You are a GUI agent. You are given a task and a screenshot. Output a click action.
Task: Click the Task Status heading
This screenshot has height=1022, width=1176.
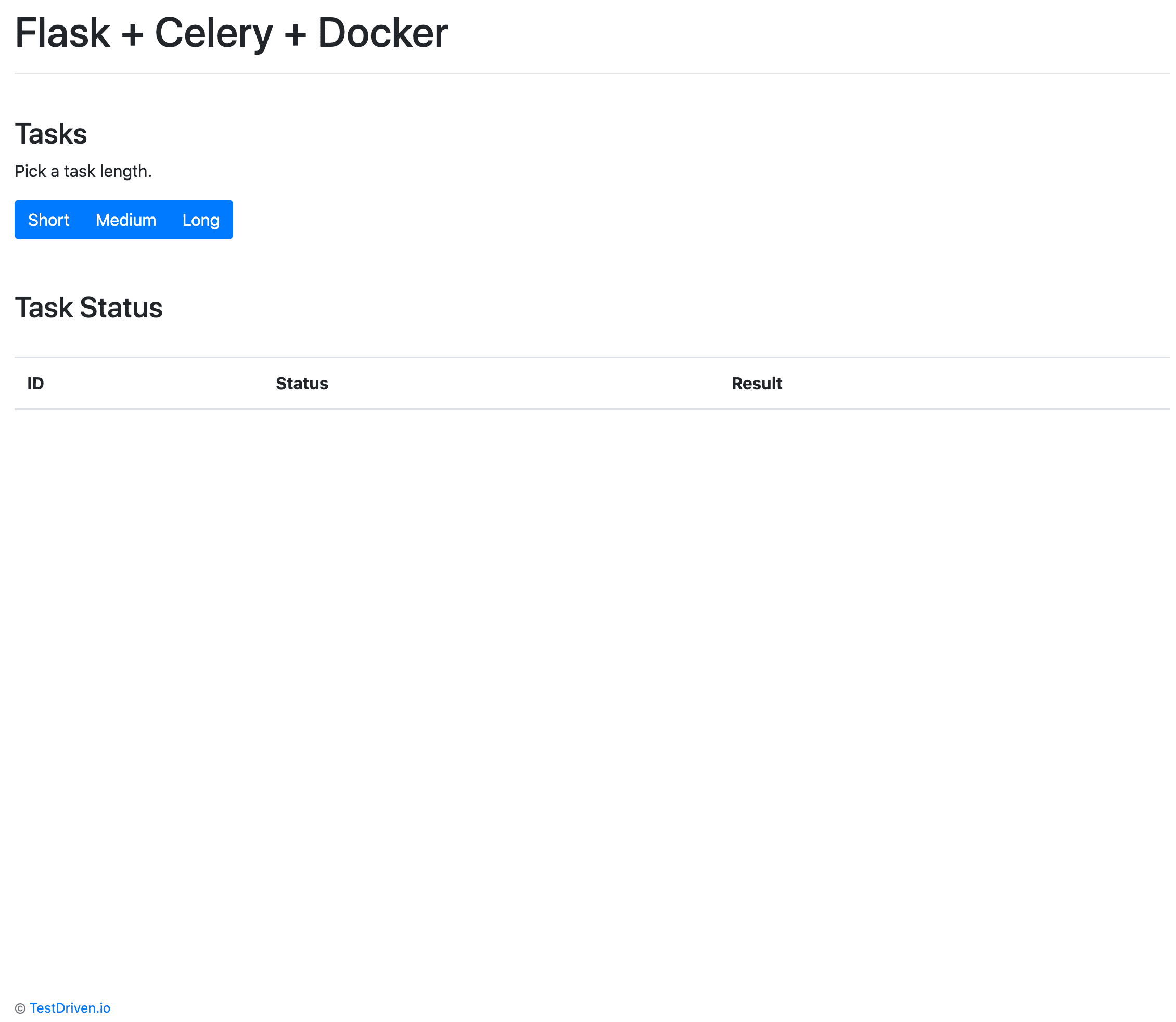89,308
